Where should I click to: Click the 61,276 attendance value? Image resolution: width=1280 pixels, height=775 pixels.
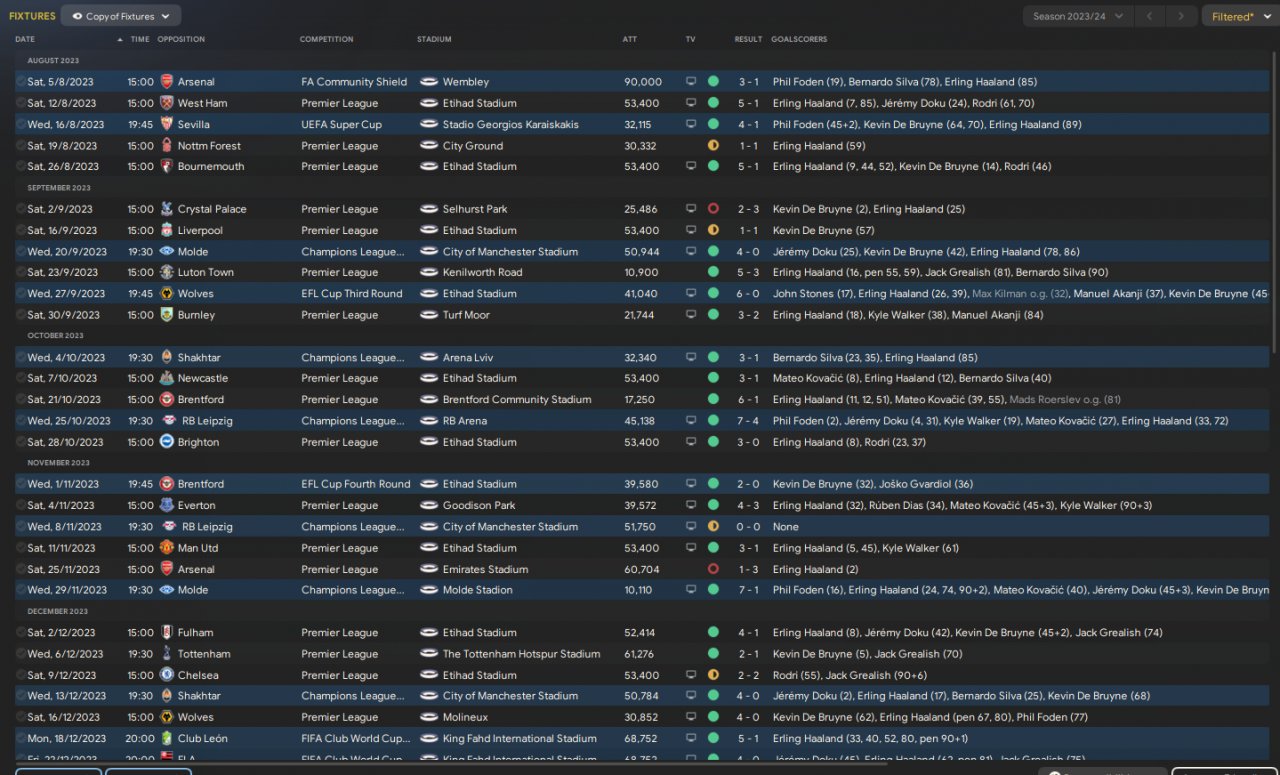[x=641, y=654]
